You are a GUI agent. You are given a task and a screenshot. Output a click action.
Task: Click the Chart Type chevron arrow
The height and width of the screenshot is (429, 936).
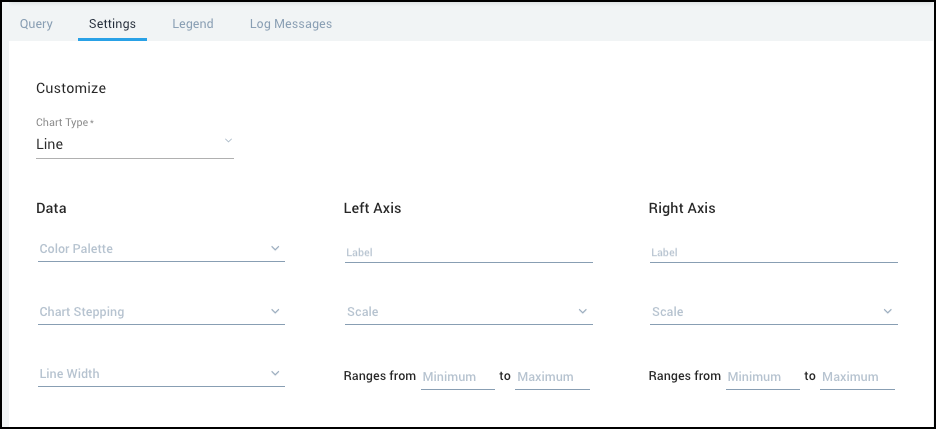(228, 141)
